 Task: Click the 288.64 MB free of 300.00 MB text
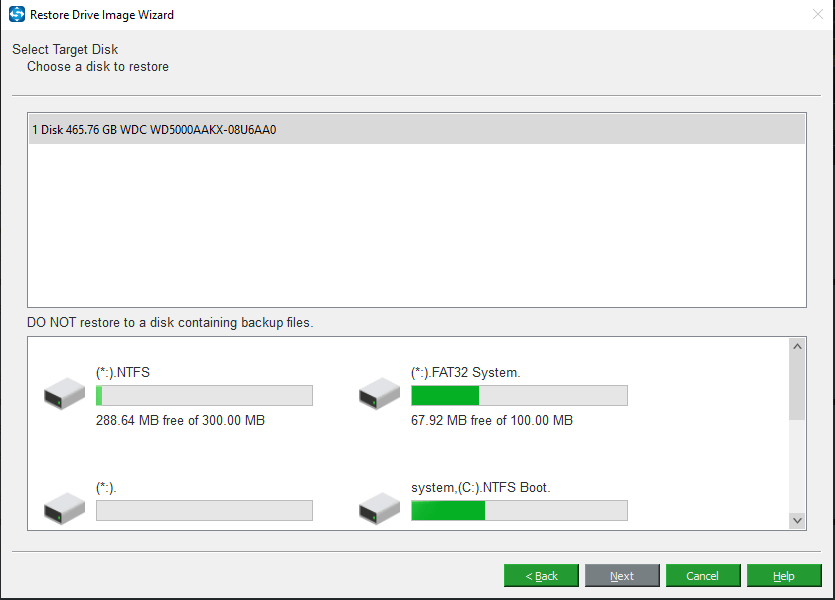(x=181, y=420)
